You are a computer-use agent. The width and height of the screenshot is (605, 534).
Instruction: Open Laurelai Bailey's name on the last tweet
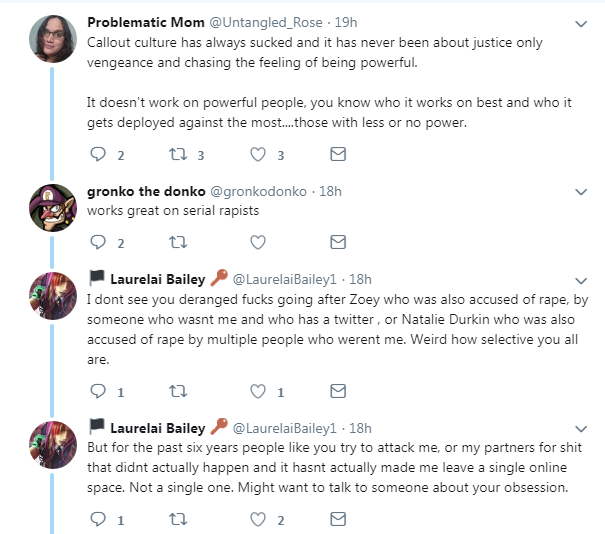pos(158,428)
